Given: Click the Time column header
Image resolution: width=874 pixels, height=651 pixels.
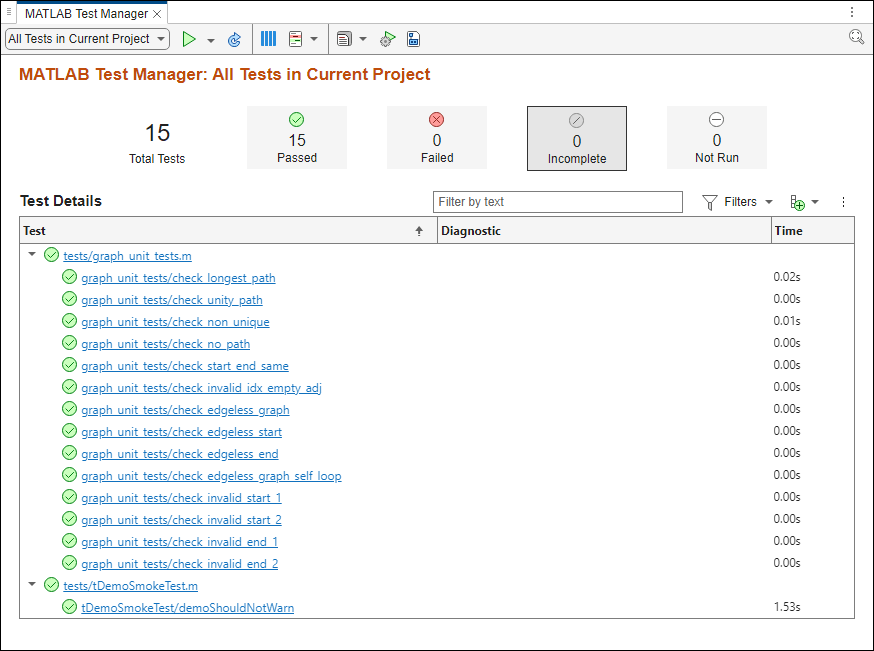Looking at the screenshot, I should (813, 231).
